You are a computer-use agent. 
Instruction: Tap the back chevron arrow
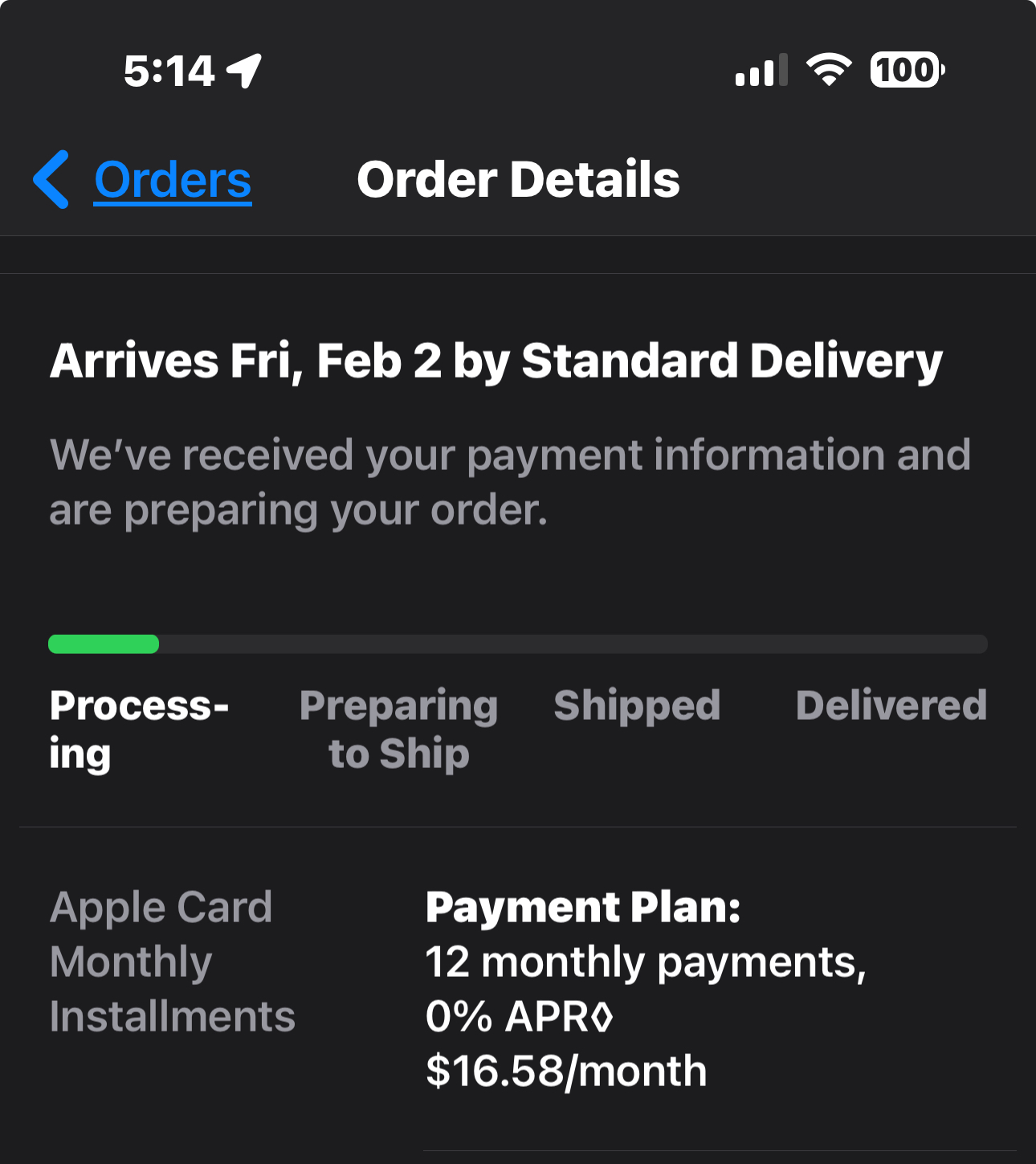click(x=51, y=180)
